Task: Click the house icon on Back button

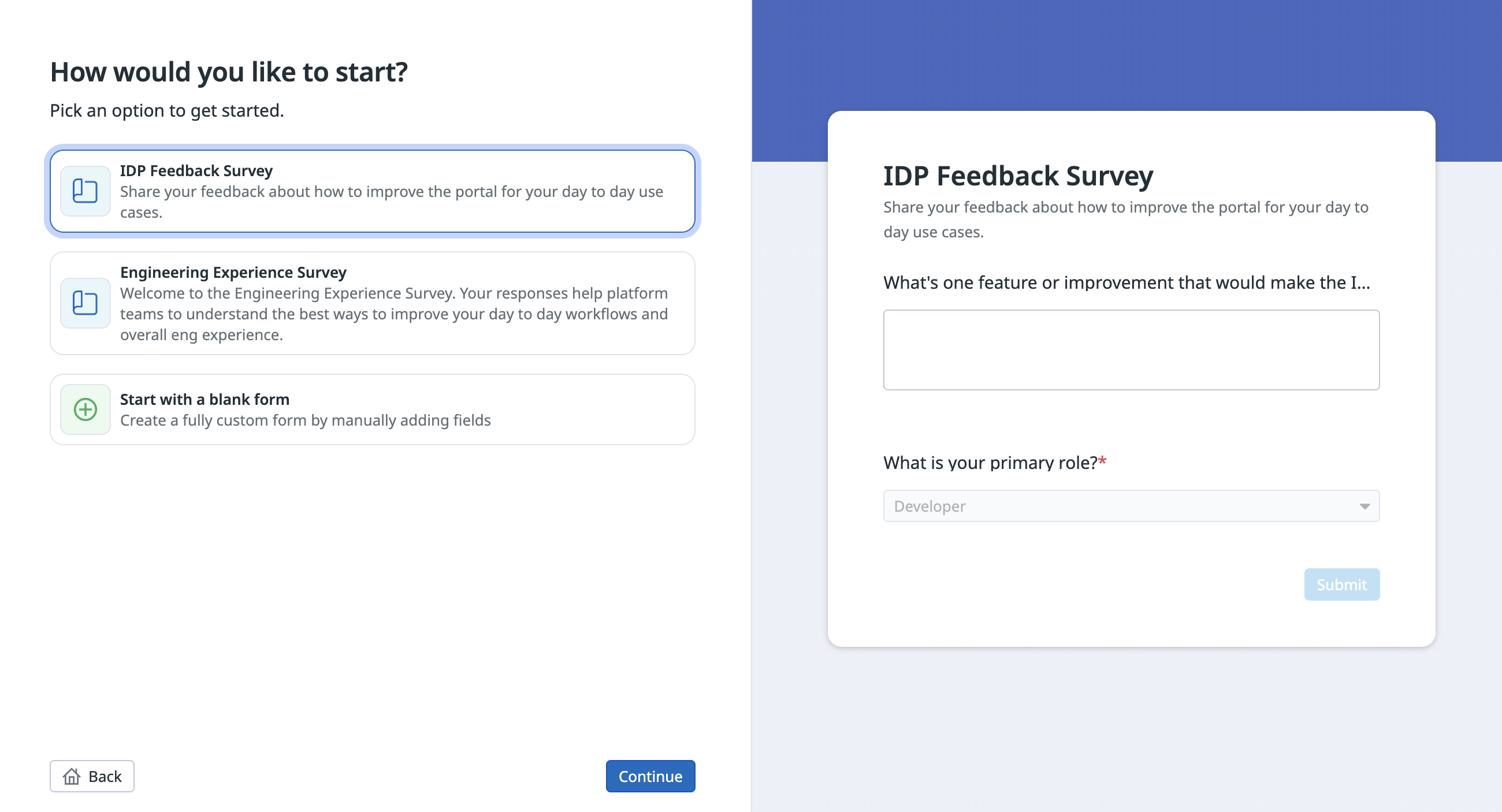Action: 72,776
